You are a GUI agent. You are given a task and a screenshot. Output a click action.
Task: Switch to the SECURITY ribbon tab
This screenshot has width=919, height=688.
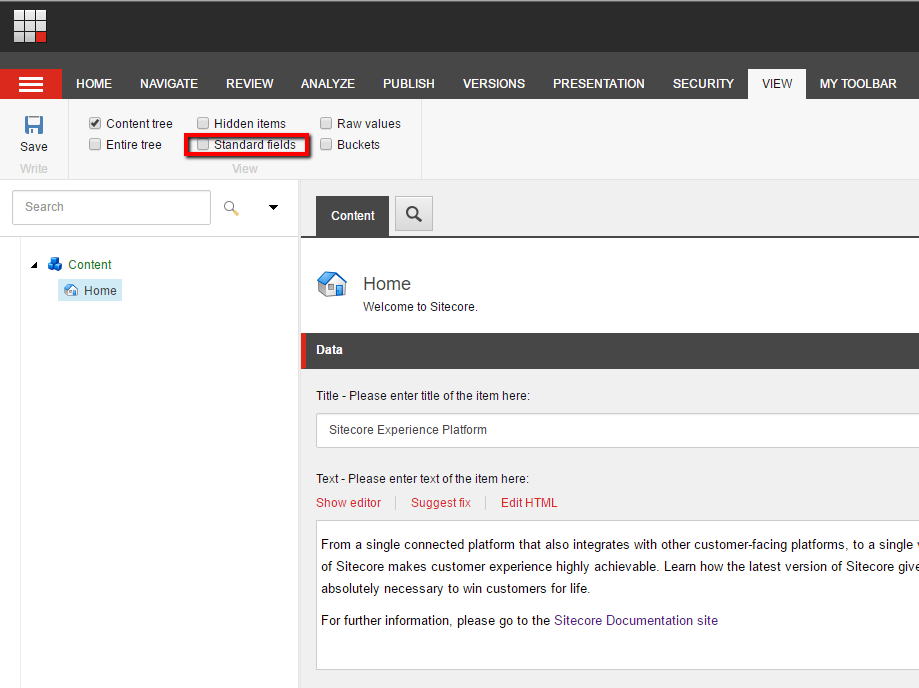[x=703, y=84]
